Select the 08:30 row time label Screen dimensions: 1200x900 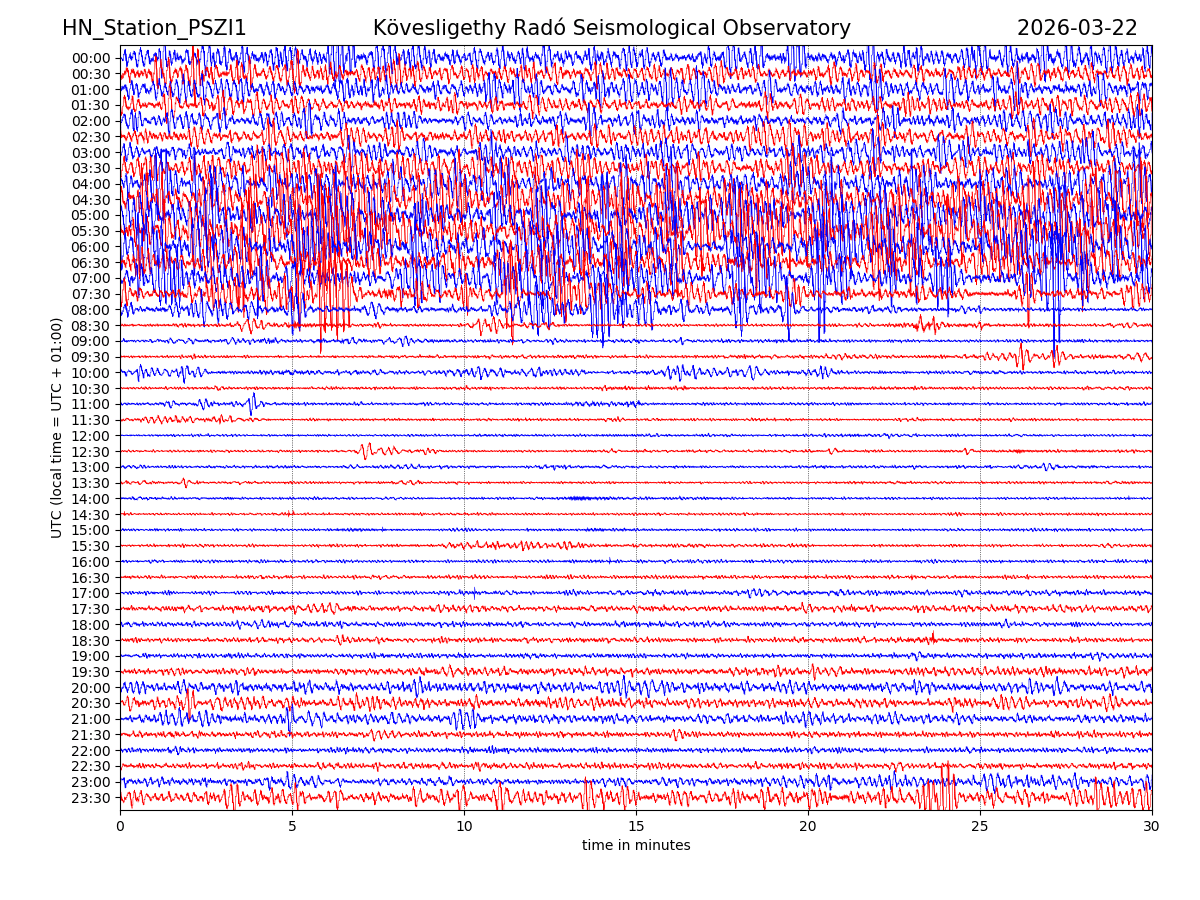[90, 326]
